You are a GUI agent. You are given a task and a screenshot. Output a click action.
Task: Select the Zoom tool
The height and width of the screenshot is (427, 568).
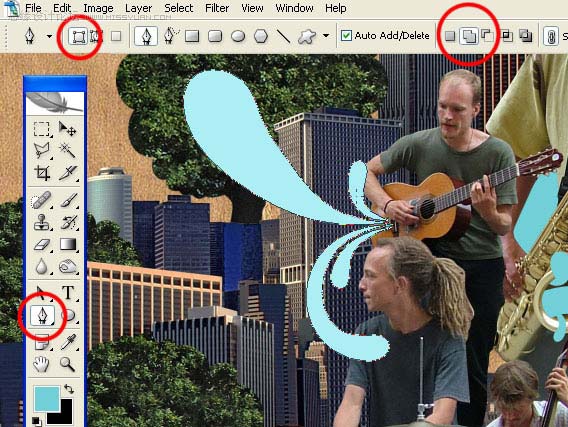67,364
